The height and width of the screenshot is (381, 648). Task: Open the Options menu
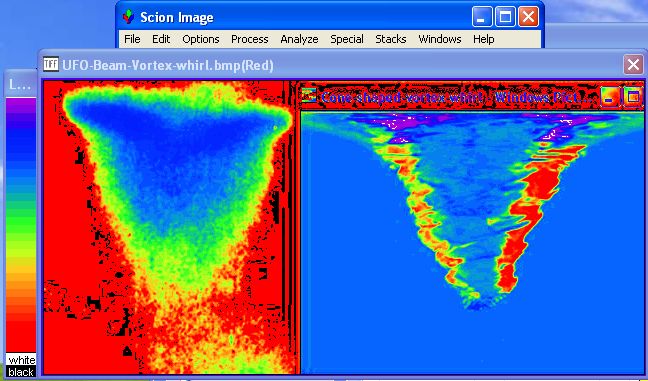point(200,39)
